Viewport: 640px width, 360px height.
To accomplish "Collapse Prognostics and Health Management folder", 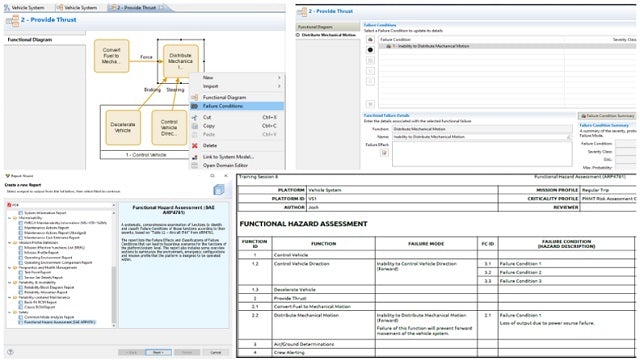I will 10,267.
